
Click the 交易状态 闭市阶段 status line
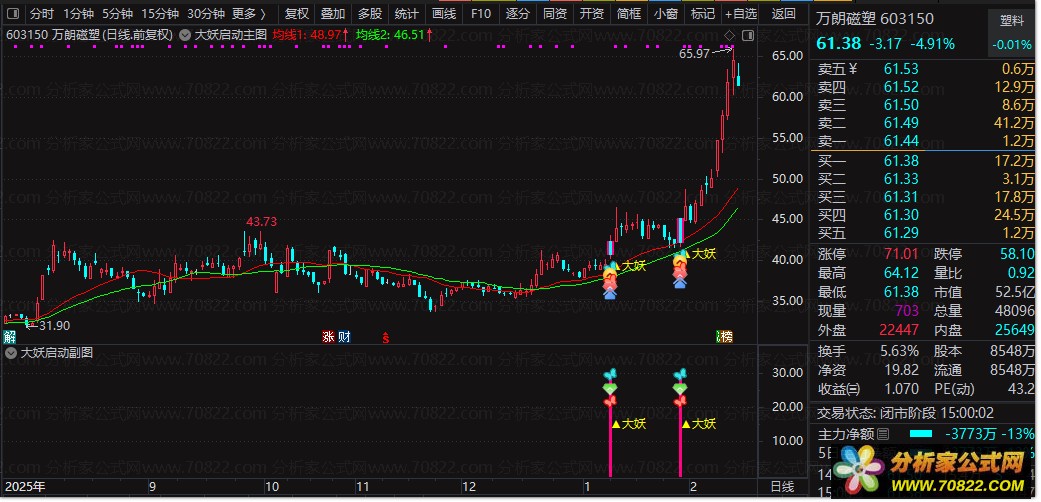click(905, 413)
